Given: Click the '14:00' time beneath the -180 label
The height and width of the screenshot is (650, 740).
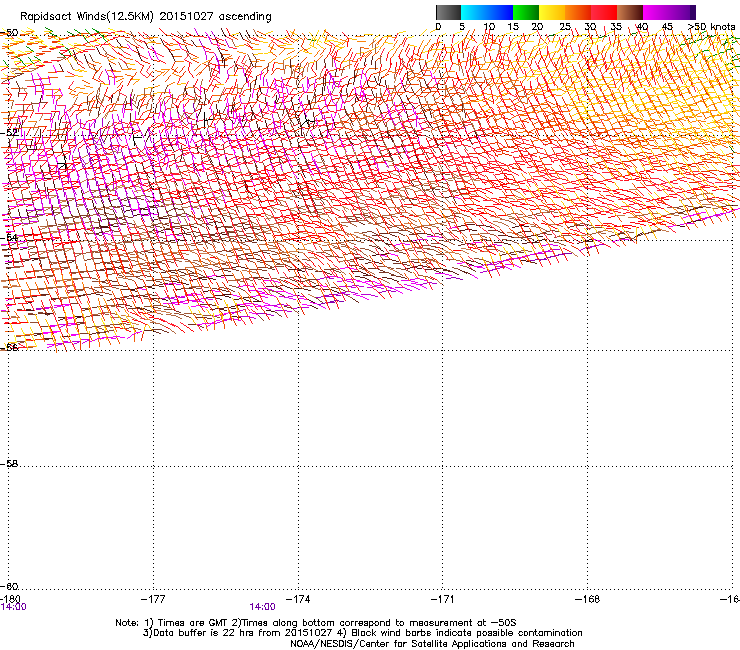Looking at the screenshot, I should coord(13,607).
